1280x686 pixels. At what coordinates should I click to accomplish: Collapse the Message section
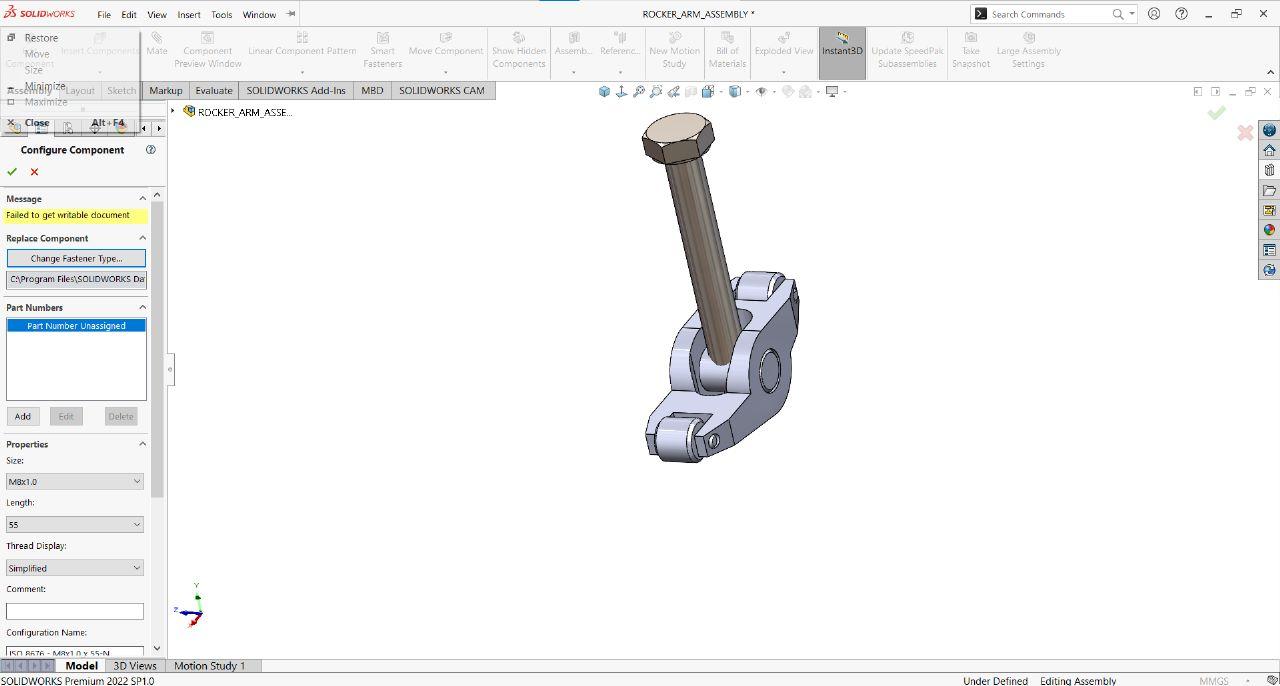[x=142, y=198]
